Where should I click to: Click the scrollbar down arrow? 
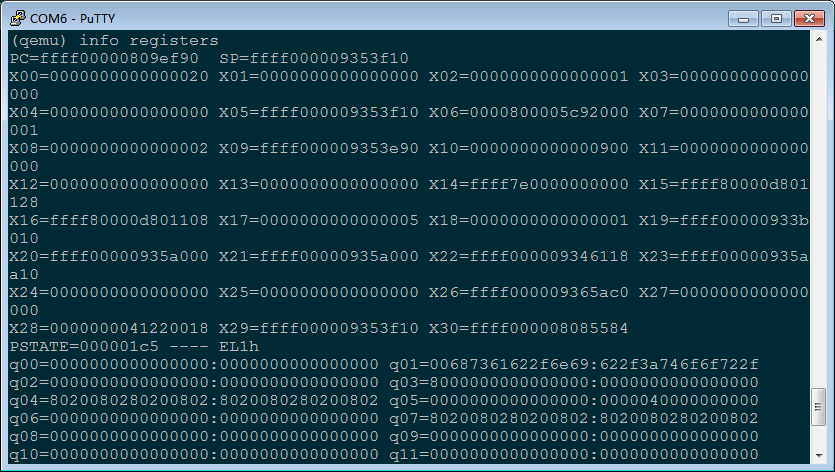(x=818, y=455)
